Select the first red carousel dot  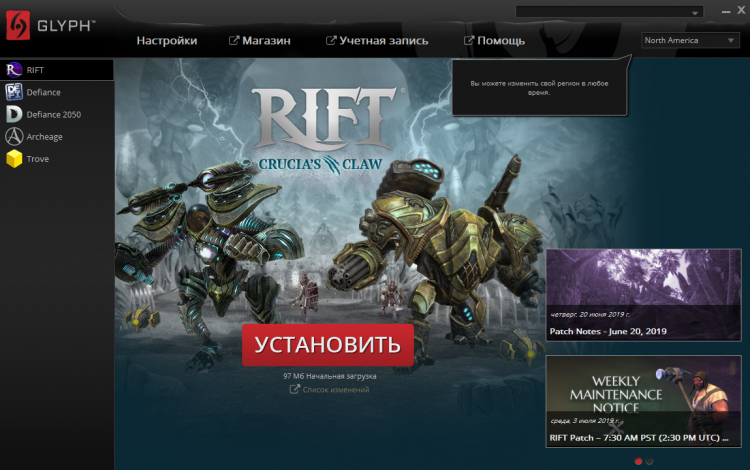(638, 461)
